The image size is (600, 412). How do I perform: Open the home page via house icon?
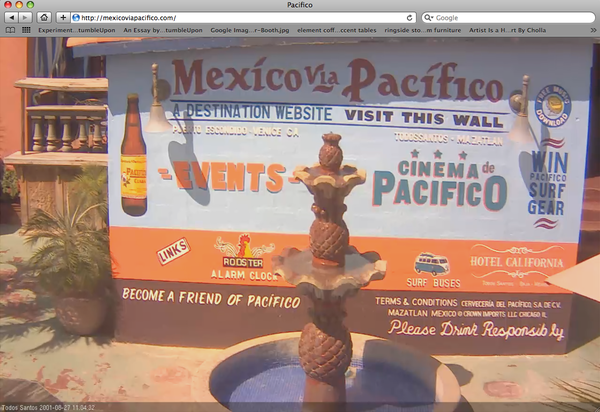coord(44,18)
